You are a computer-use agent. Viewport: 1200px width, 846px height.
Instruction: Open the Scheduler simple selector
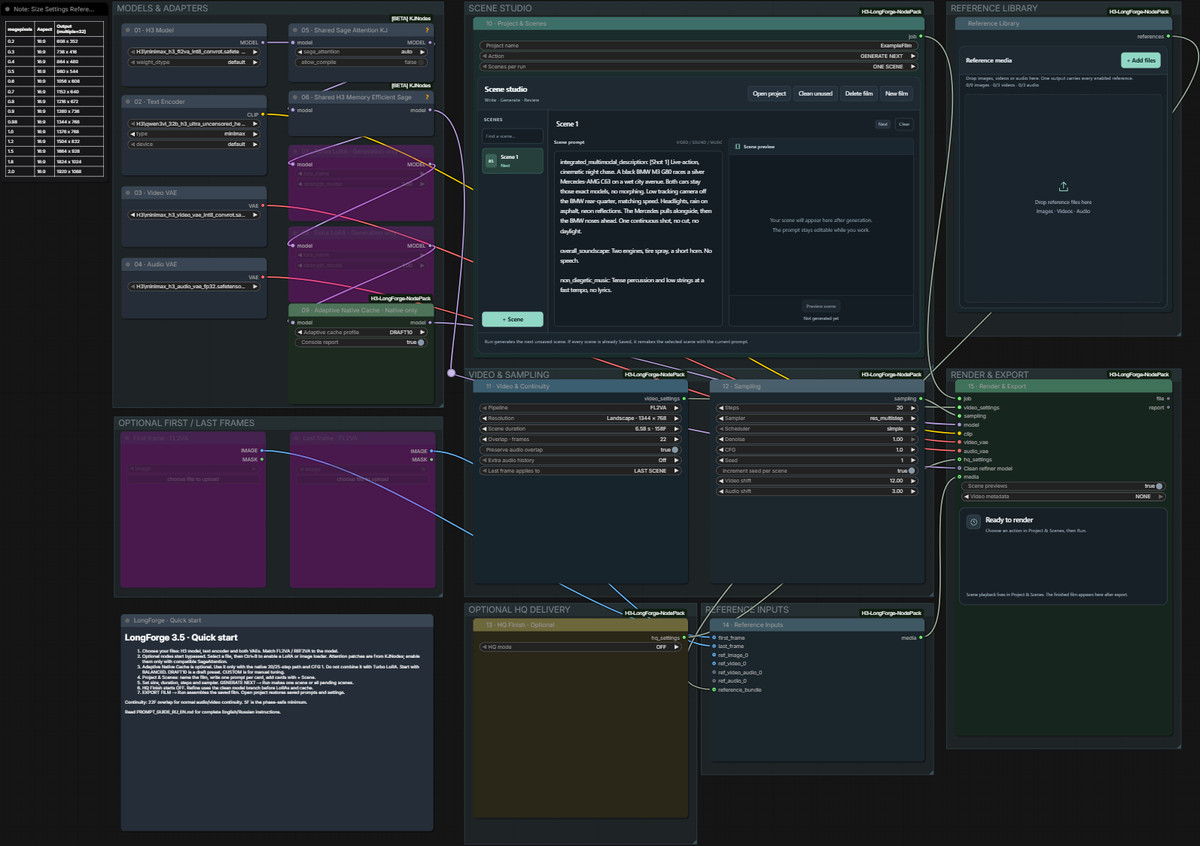tap(815, 429)
